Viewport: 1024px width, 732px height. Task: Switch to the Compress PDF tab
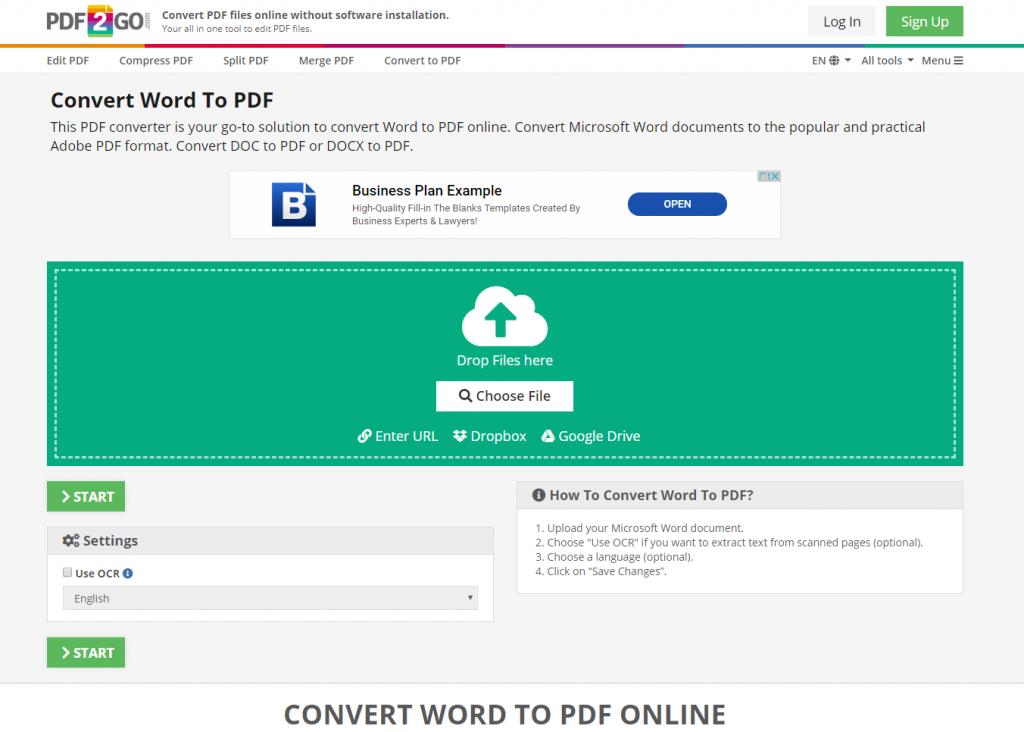tap(155, 60)
